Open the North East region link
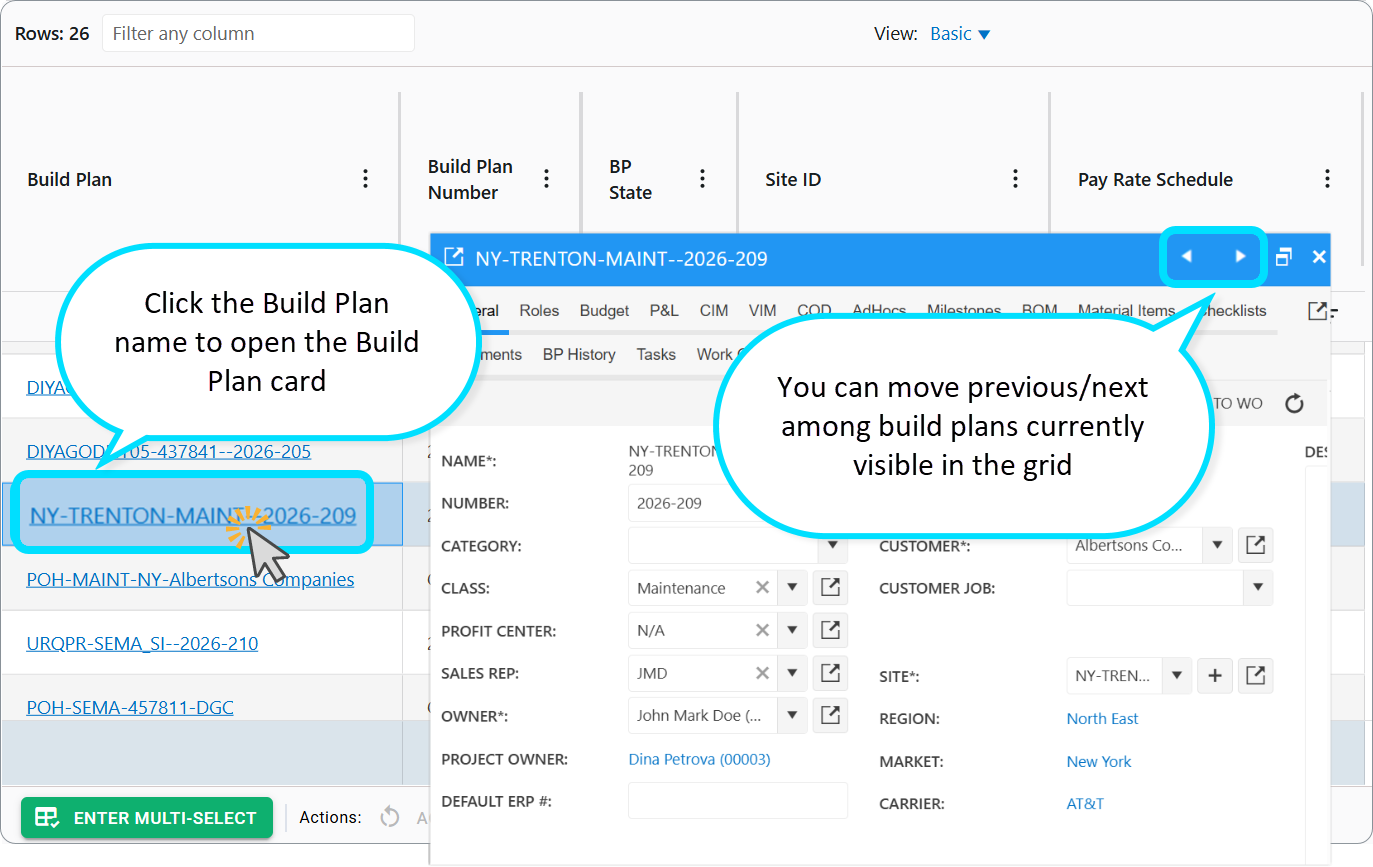Viewport: 1373px width, 867px height. tap(1102, 718)
